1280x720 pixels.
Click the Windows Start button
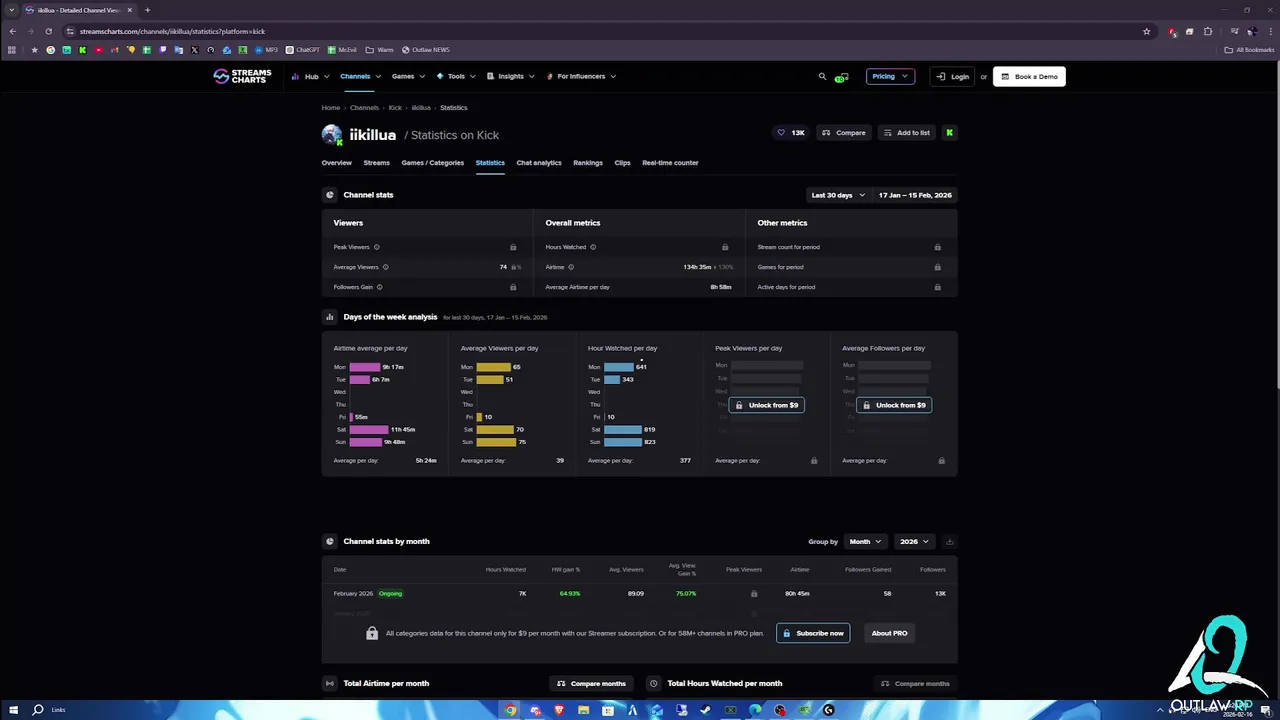(13, 710)
